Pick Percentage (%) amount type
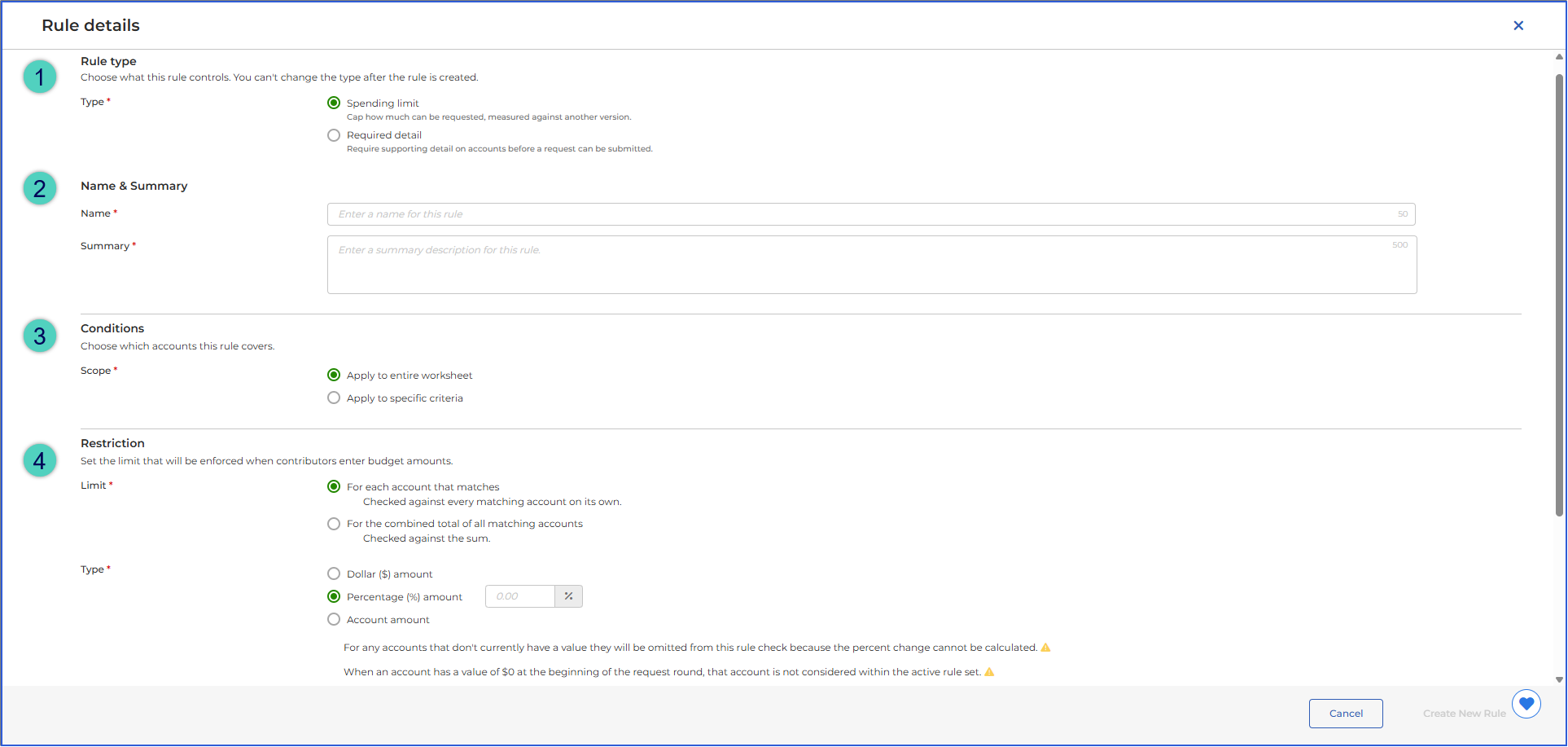 pos(334,596)
